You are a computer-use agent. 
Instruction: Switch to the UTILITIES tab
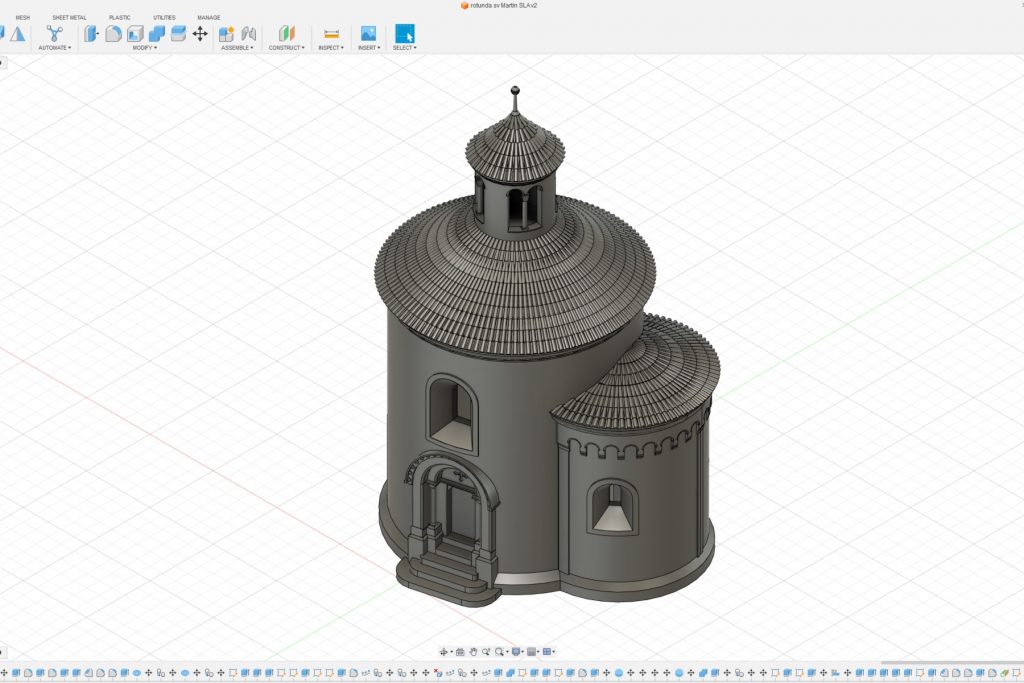tap(164, 18)
